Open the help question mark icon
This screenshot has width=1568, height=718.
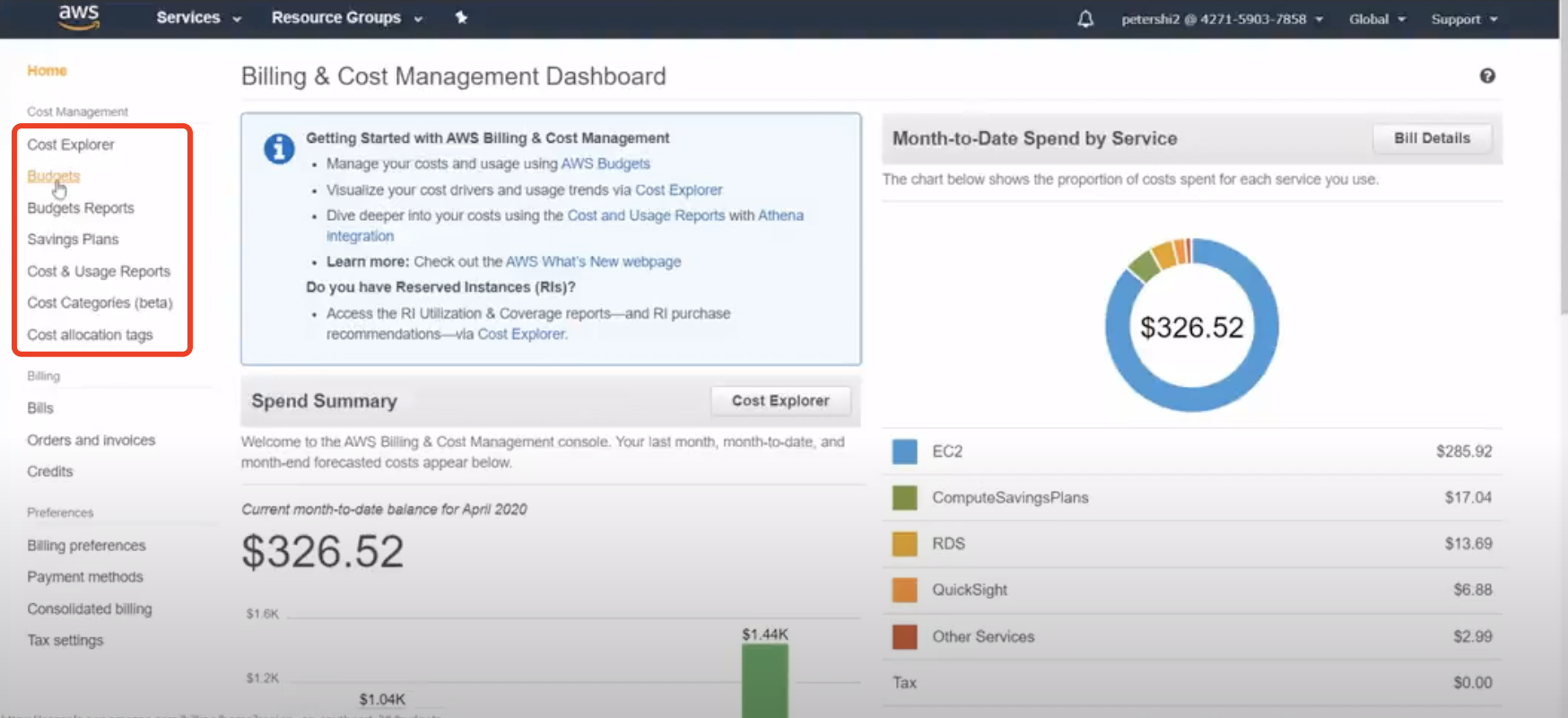click(1486, 76)
